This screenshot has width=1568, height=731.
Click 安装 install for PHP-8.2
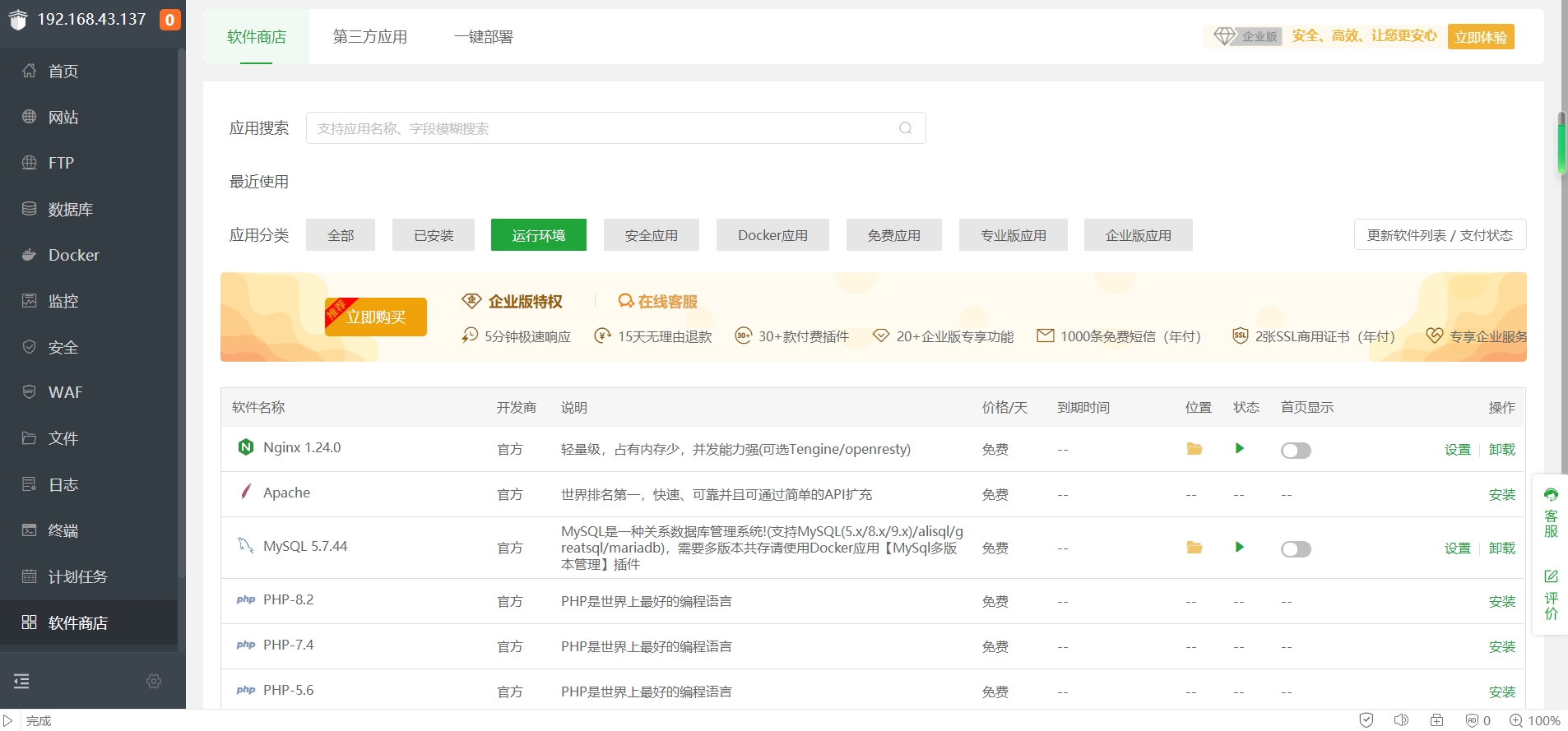(x=1502, y=602)
